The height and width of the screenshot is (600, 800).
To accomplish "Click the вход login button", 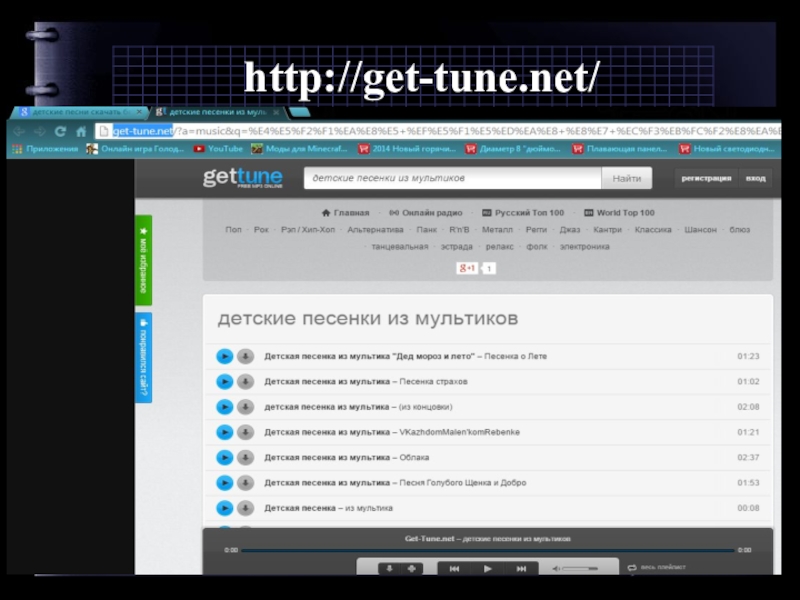I will tap(755, 178).
